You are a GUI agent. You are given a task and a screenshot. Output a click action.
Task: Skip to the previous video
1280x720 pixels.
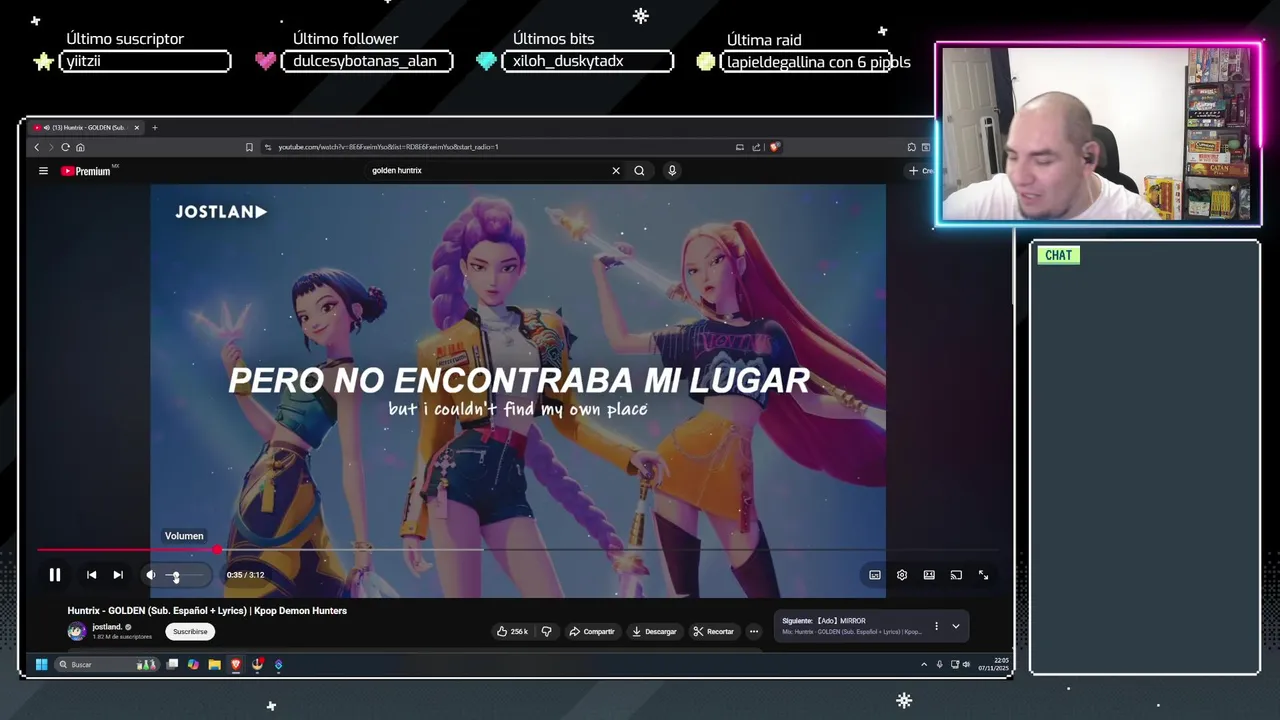pos(91,575)
